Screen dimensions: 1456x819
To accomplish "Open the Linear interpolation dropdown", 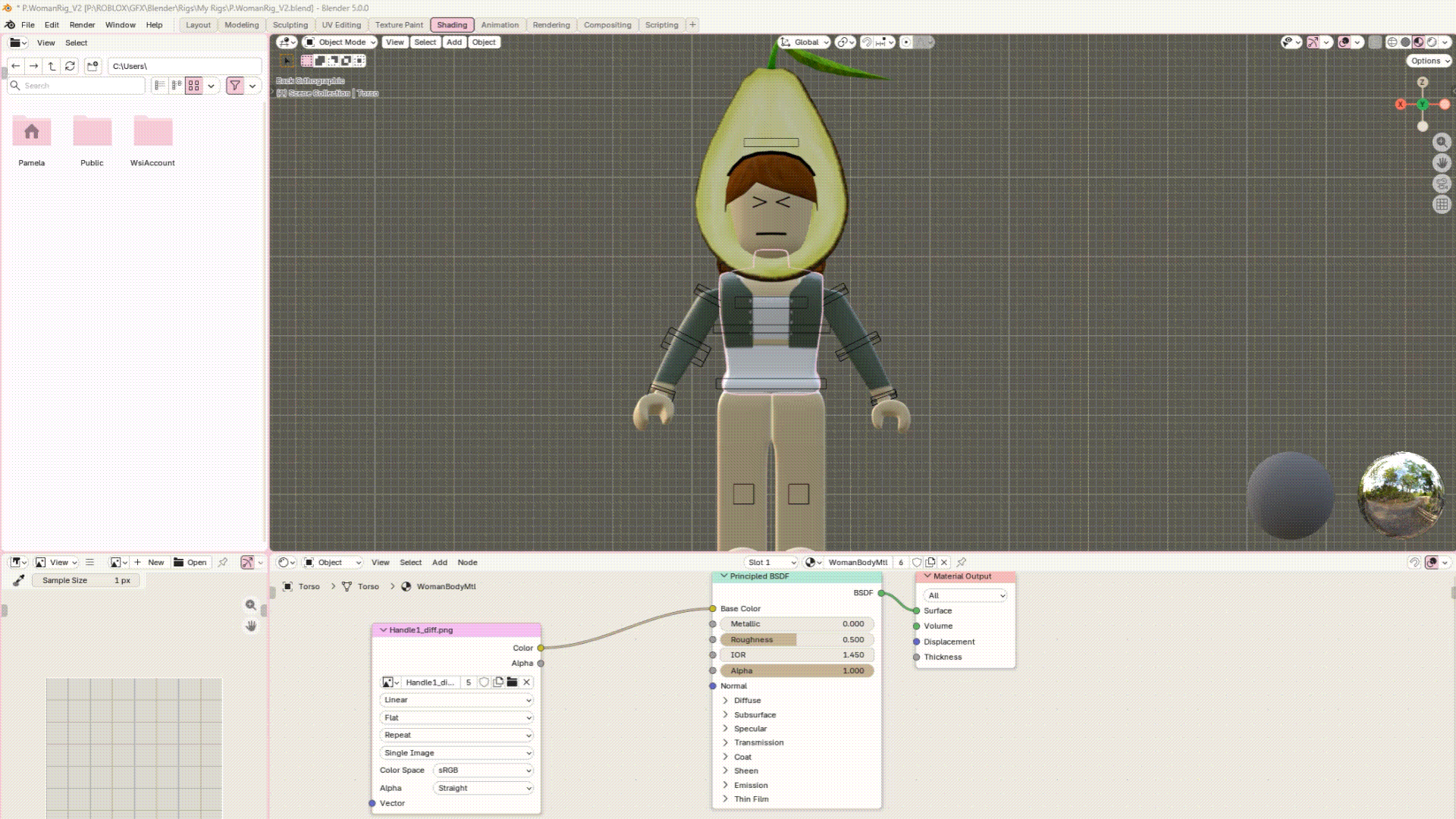I will click(457, 700).
